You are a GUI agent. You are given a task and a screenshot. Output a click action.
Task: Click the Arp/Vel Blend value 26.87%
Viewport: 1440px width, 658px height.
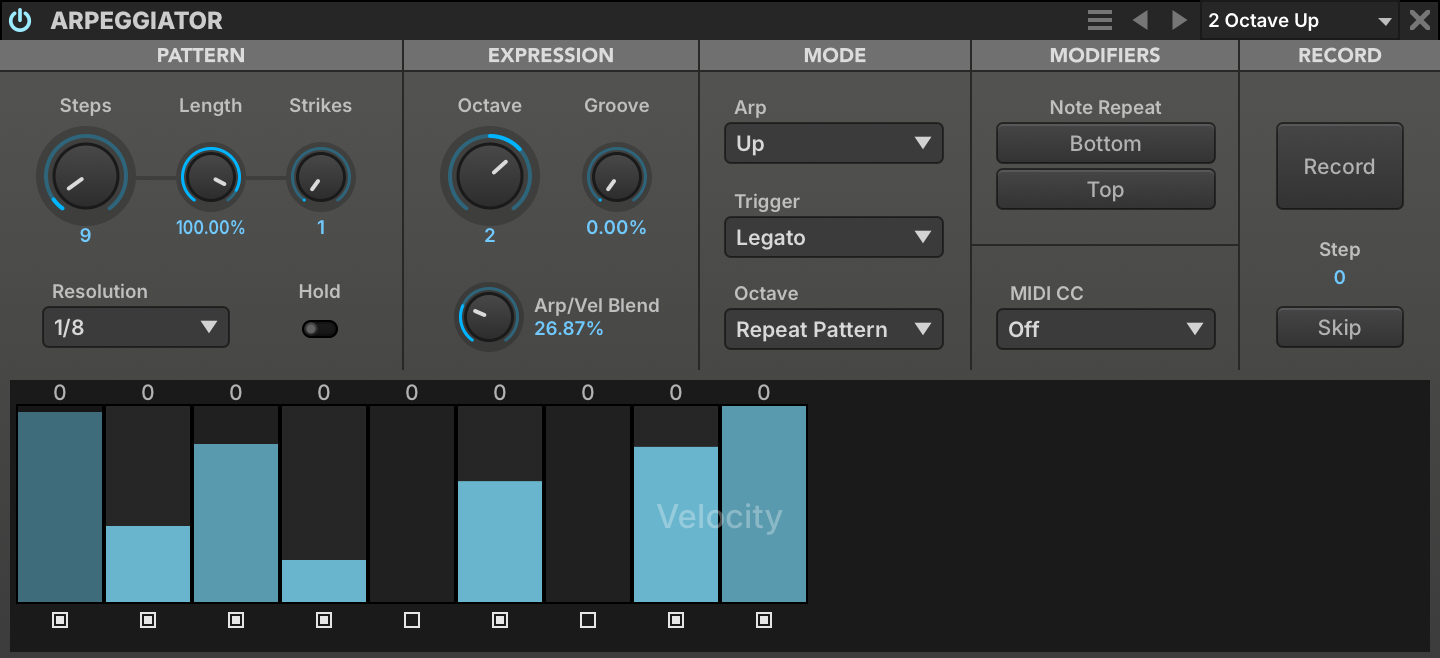coord(569,329)
